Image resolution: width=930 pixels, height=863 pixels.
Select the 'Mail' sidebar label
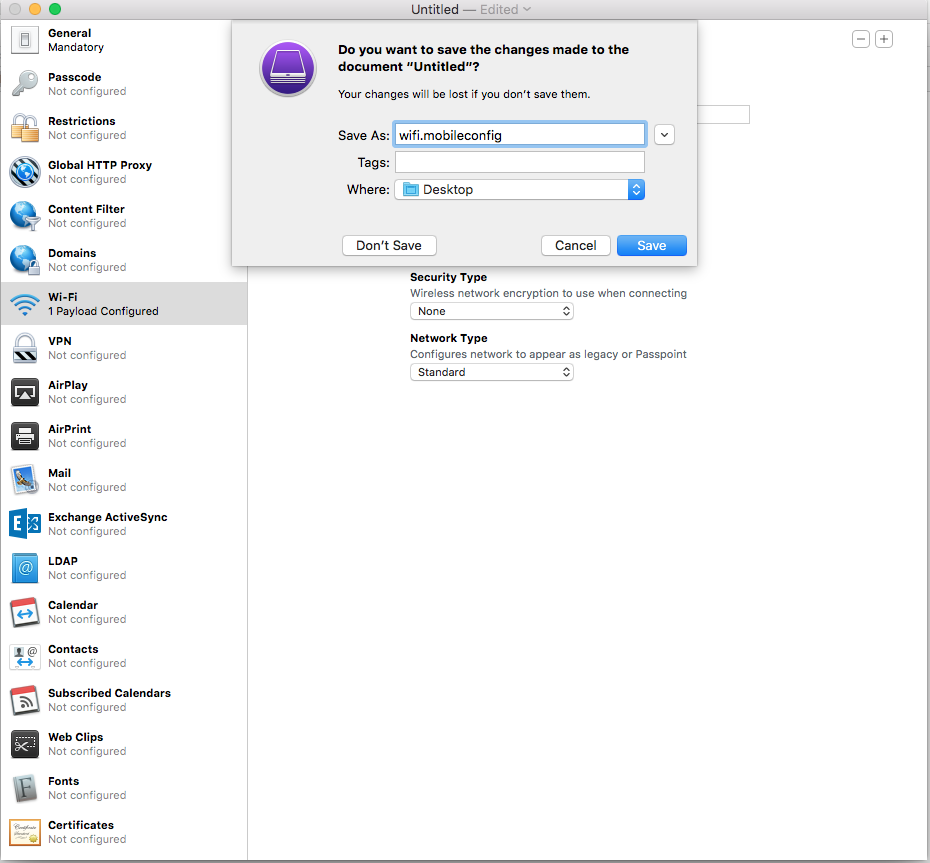59,473
